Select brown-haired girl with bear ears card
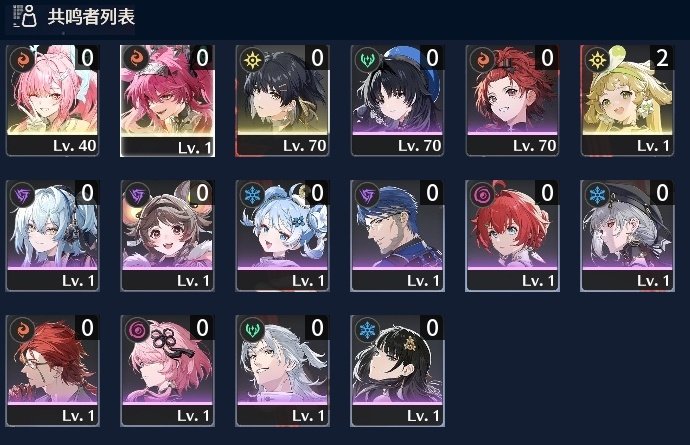This screenshot has height=445, width=690. click(x=168, y=235)
